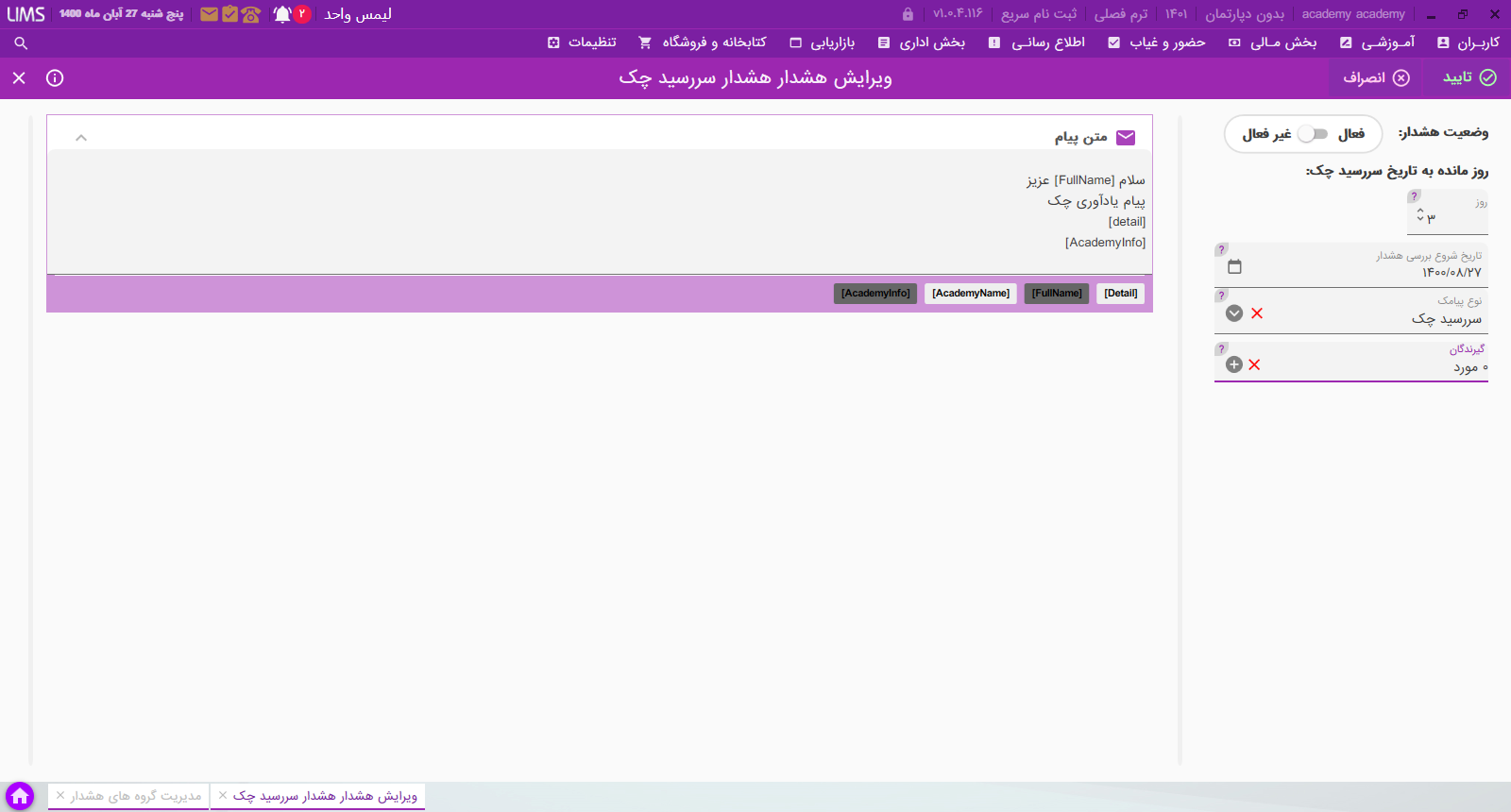
Task: Click help mark on گیرندگان field
Action: pyautogui.click(x=1221, y=349)
